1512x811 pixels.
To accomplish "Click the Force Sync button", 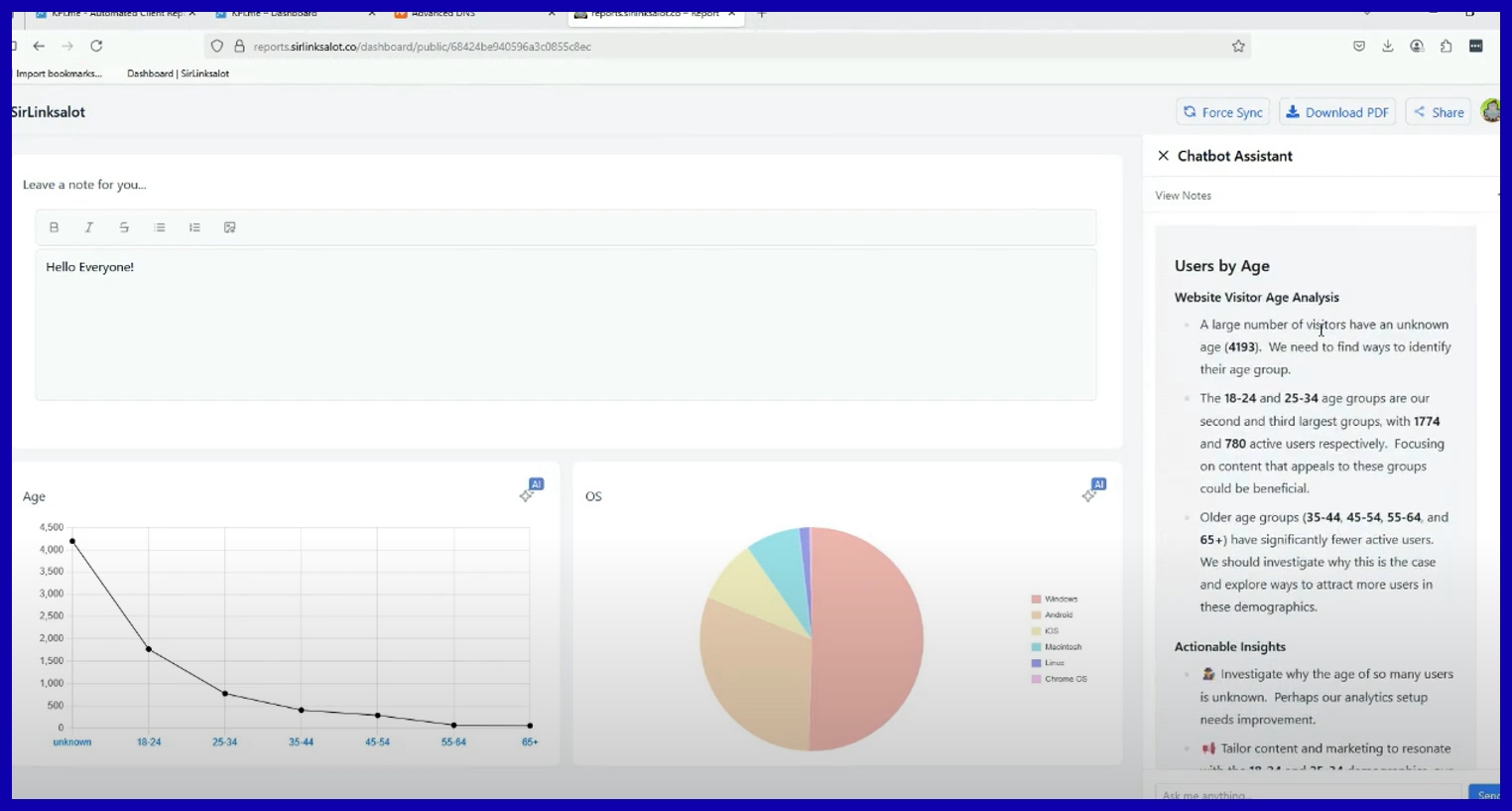I will click(x=1222, y=112).
